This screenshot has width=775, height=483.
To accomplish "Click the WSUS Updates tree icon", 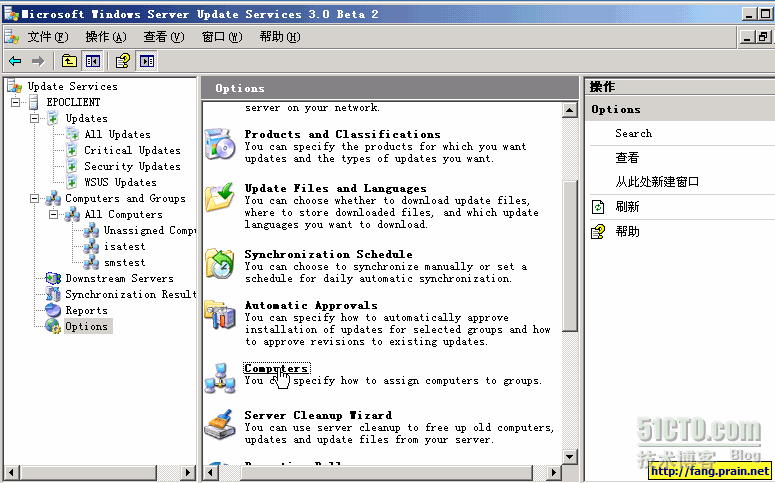I will coord(72,182).
